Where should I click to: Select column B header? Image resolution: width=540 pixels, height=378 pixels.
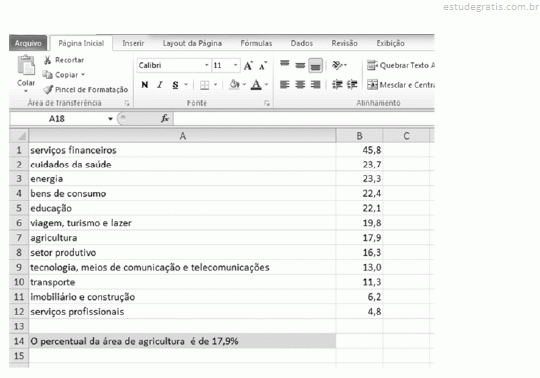tap(359, 136)
